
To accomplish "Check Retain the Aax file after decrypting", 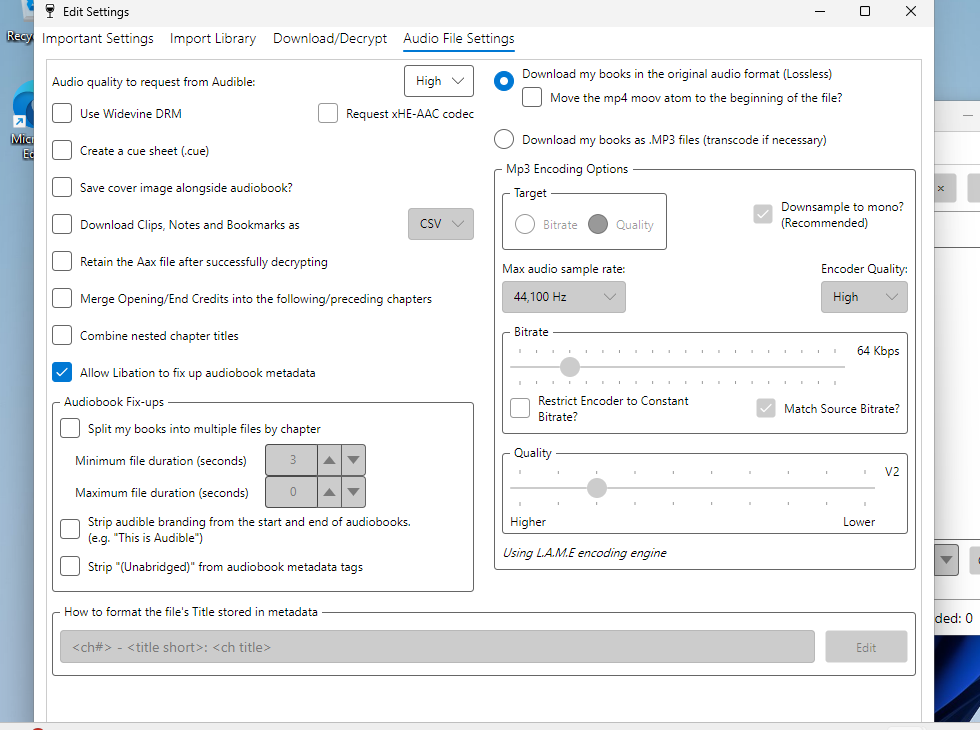I will tap(62, 261).
